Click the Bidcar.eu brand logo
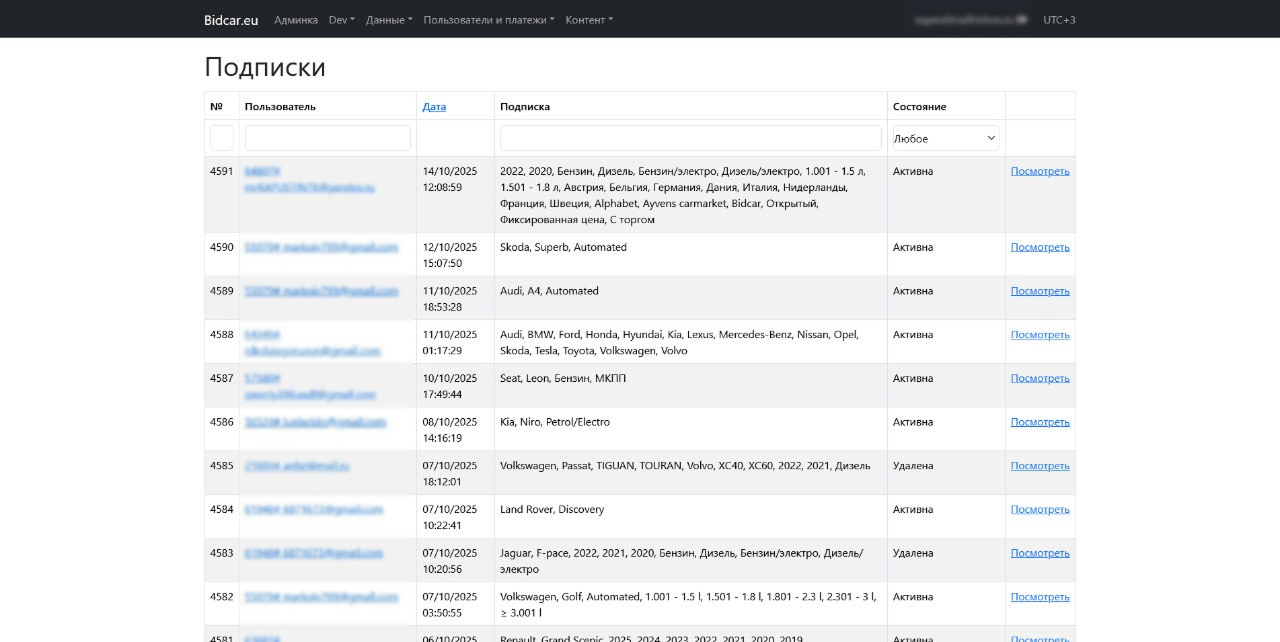 pyautogui.click(x=231, y=19)
